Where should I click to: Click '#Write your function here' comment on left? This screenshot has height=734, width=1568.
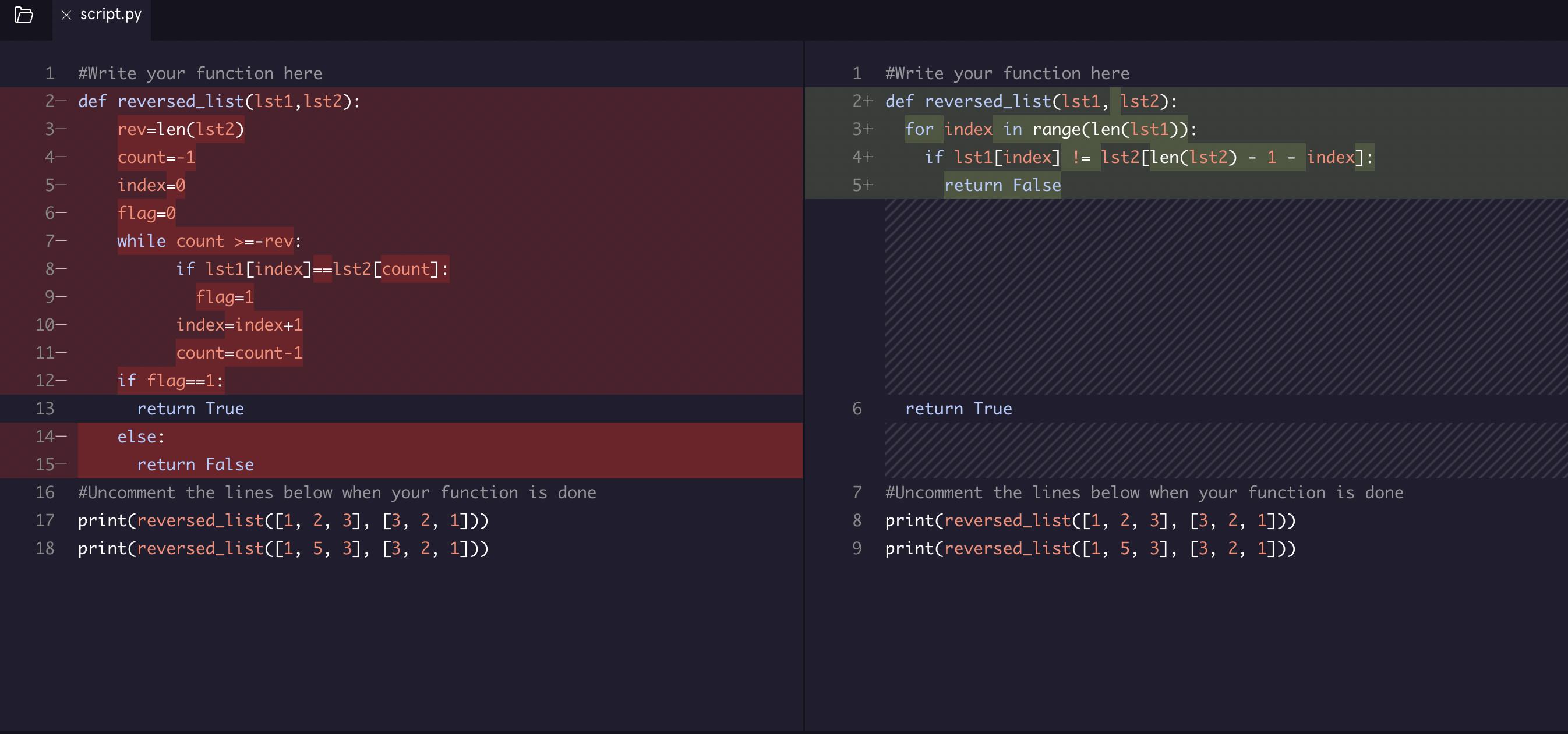(200, 73)
